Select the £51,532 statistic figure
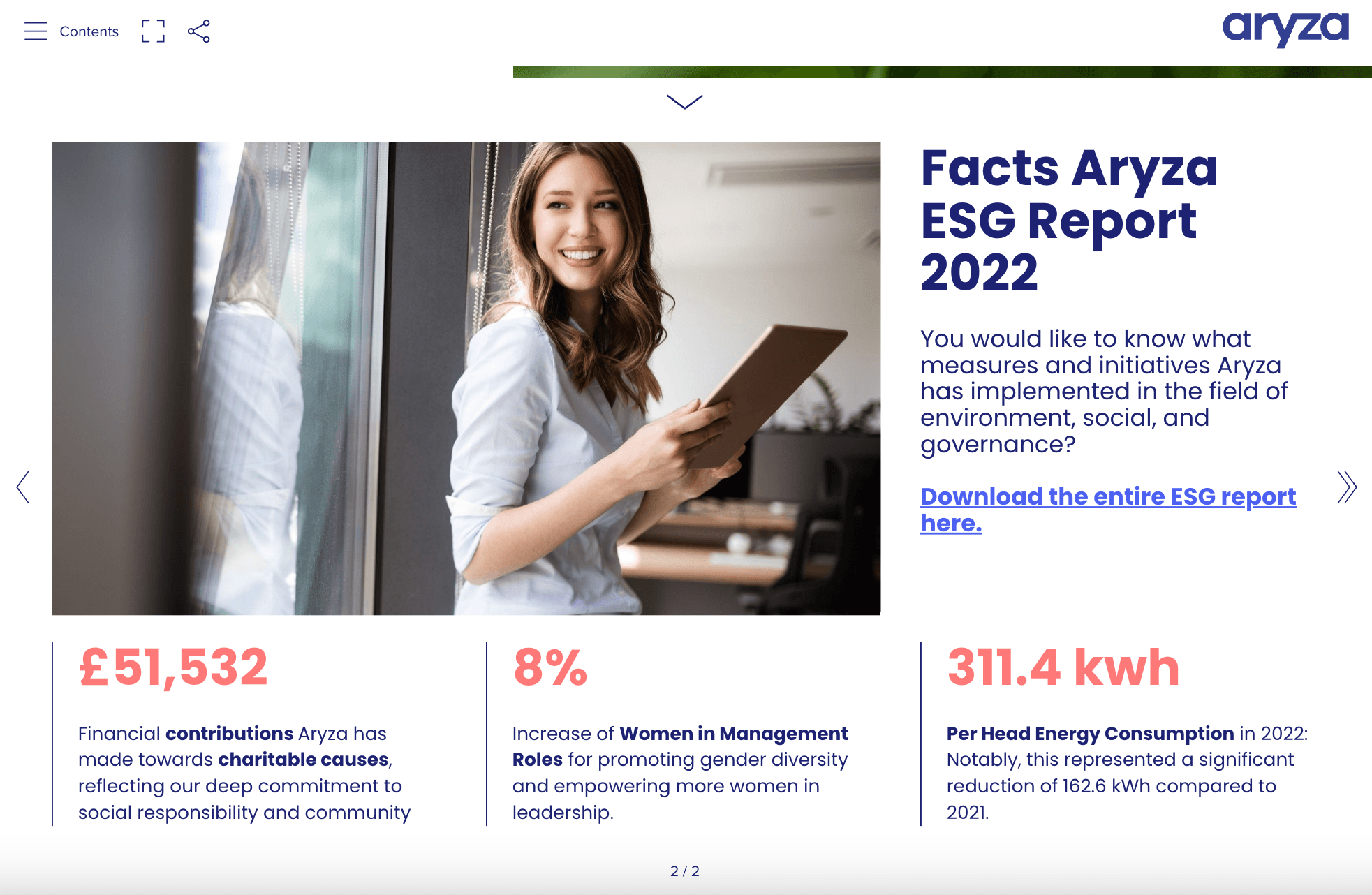1372x895 pixels. point(173,667)
